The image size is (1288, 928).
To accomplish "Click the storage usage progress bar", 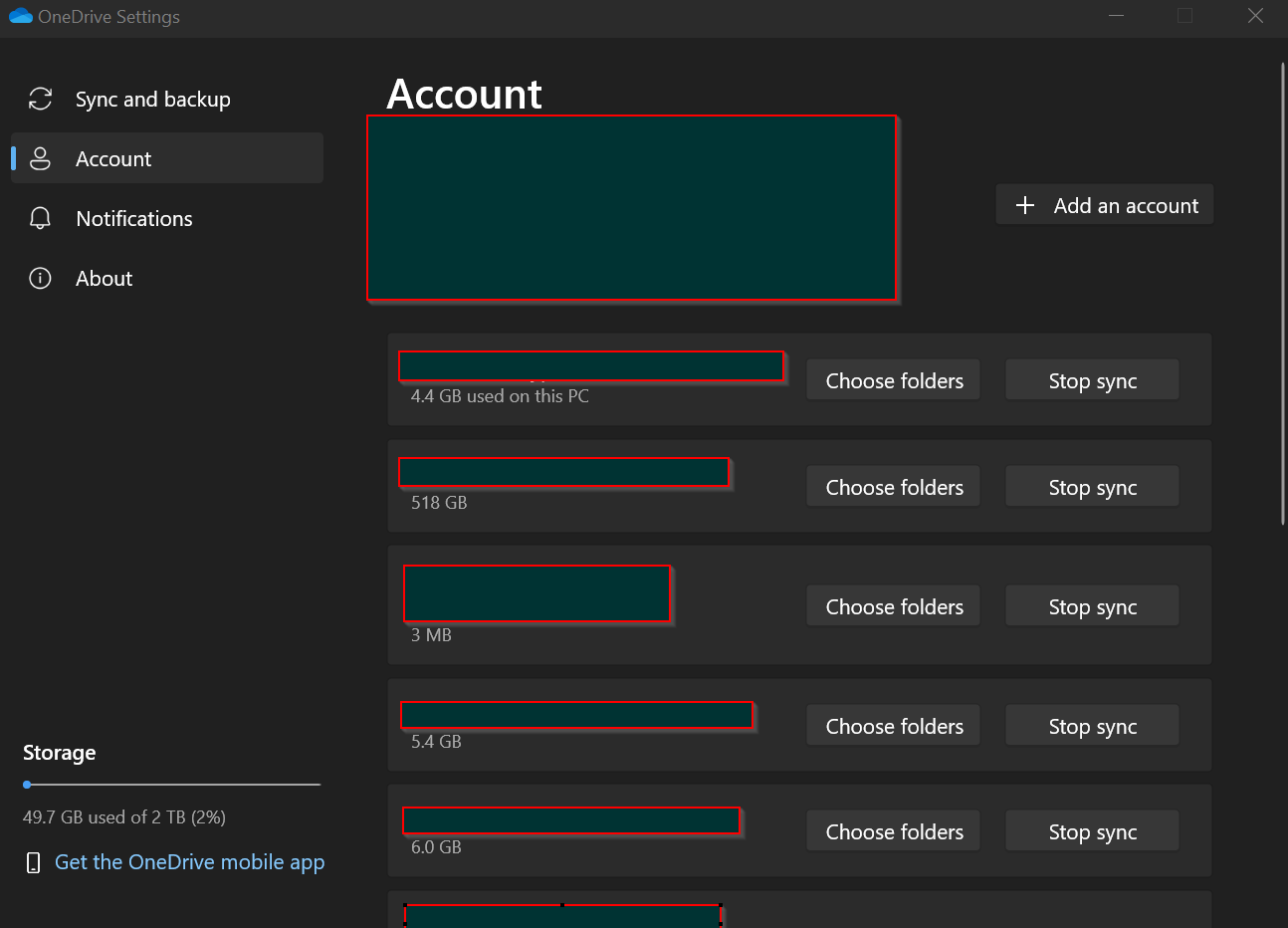I will click(x=171, y=785).
